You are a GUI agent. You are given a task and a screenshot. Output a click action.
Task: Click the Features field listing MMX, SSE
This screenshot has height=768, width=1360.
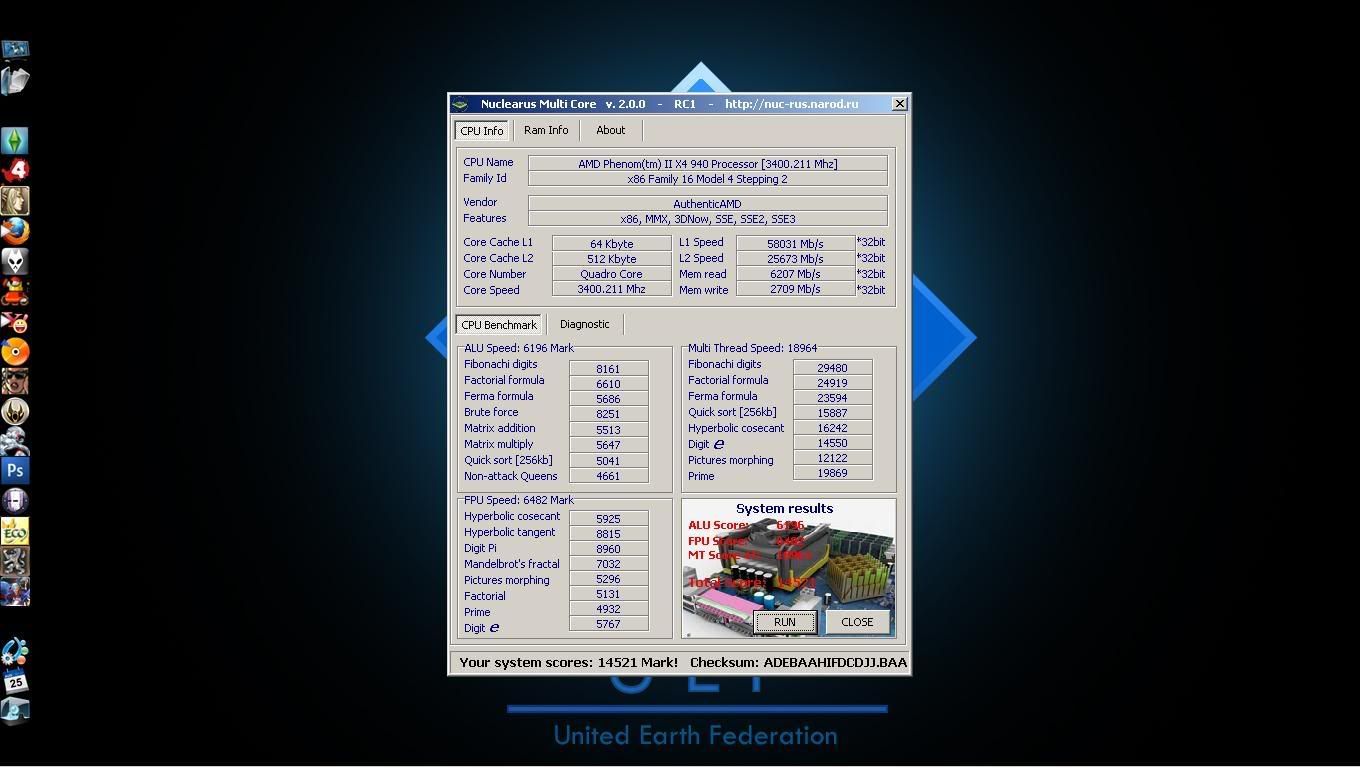708,219
